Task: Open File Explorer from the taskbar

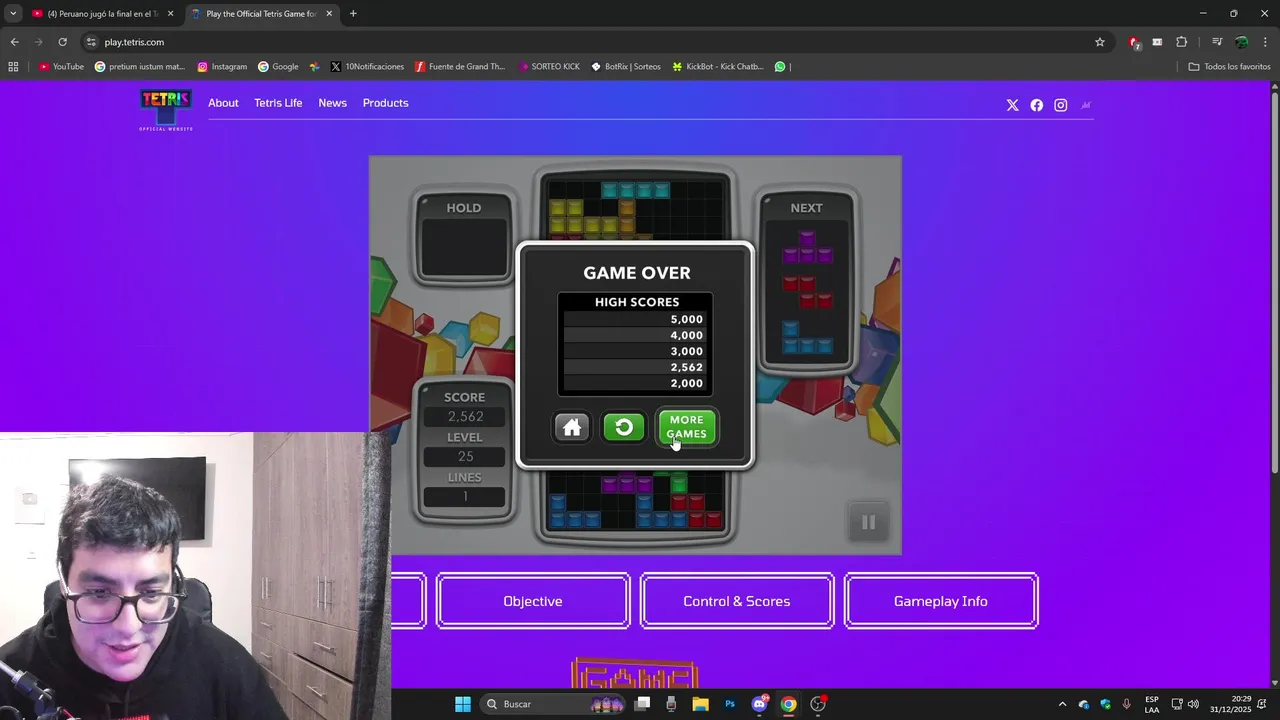Action: point(700,704)
